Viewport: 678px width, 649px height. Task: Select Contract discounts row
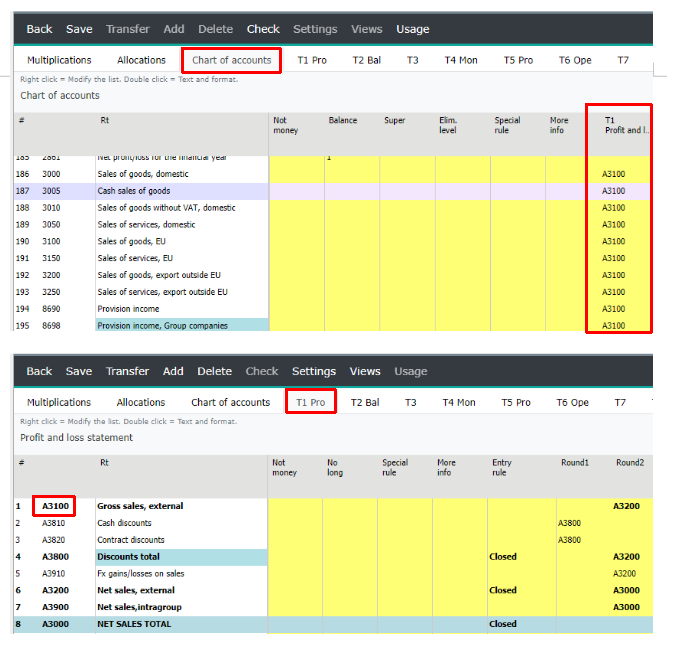tap(333, 540)
